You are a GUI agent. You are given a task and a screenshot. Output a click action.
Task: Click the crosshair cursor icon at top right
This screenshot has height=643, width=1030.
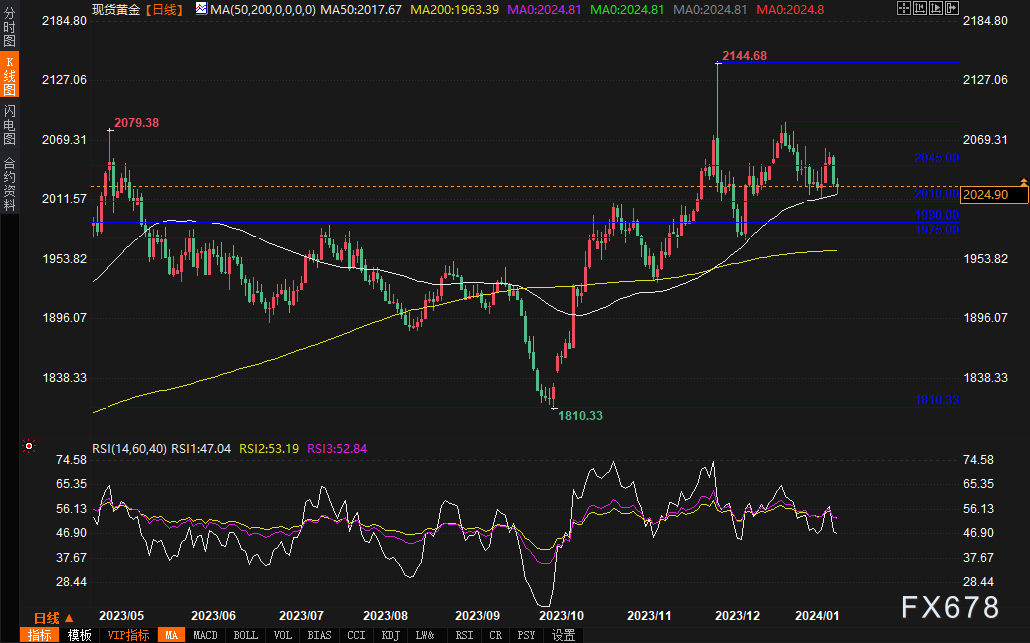[904, 8]
